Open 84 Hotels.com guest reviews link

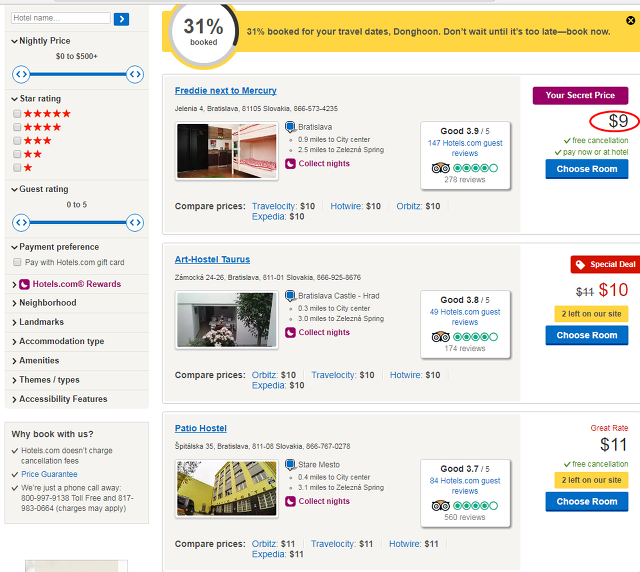[465, 486]
